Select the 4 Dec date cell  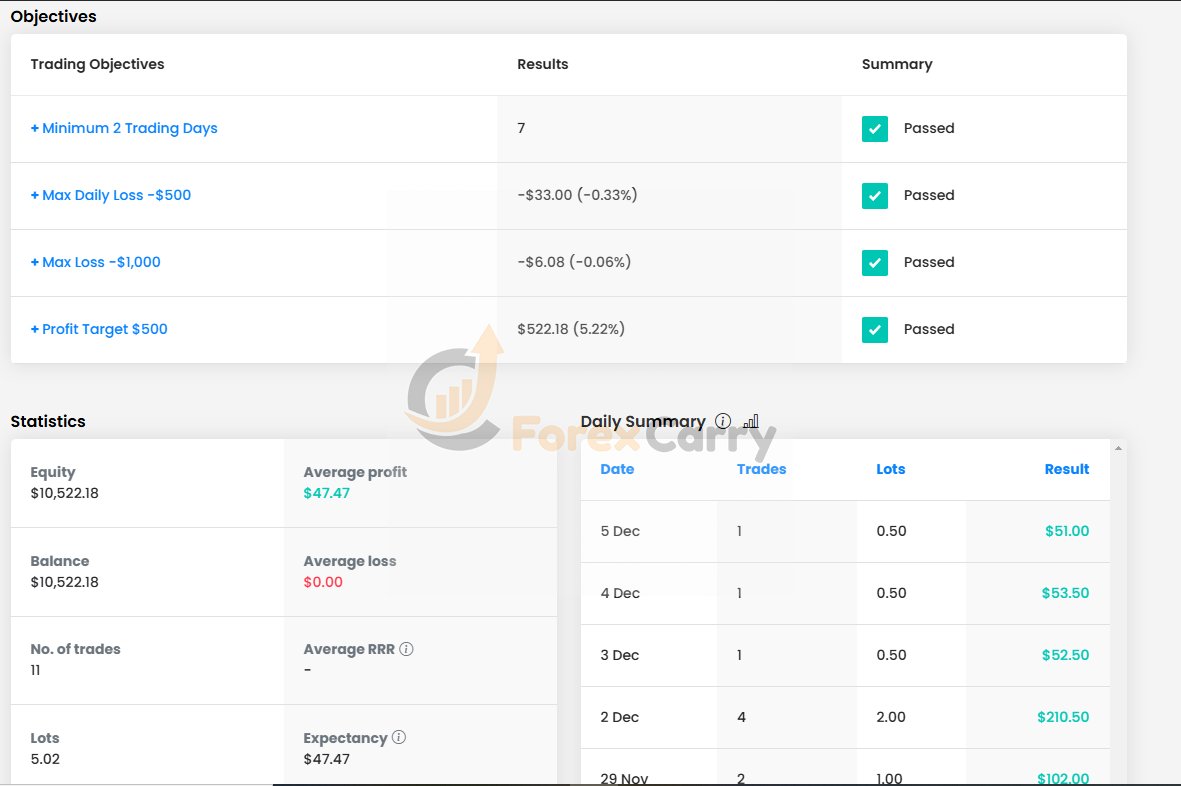tap(620, 593)
